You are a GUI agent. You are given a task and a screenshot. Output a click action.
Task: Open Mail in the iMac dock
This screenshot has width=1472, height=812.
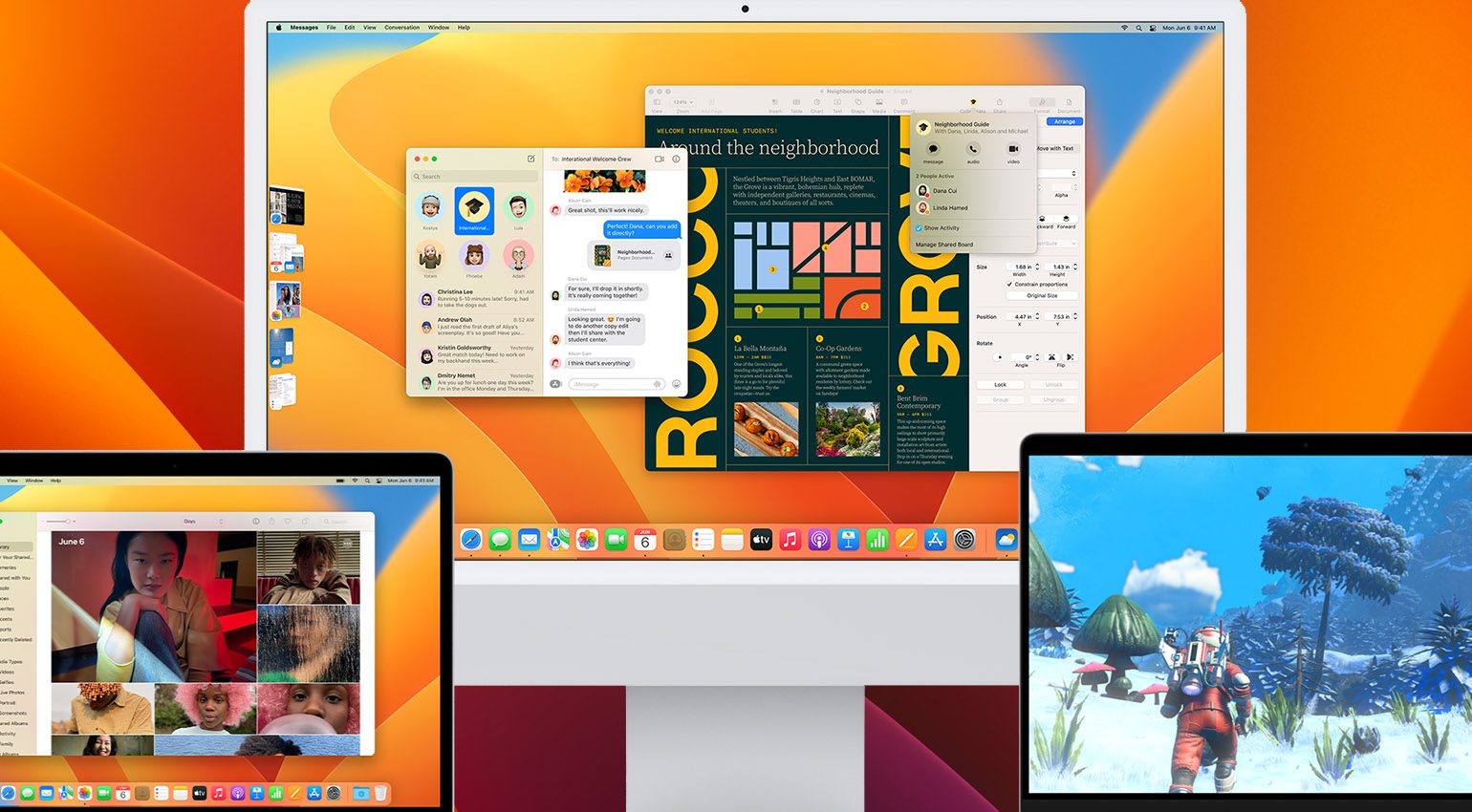(530, 540)
